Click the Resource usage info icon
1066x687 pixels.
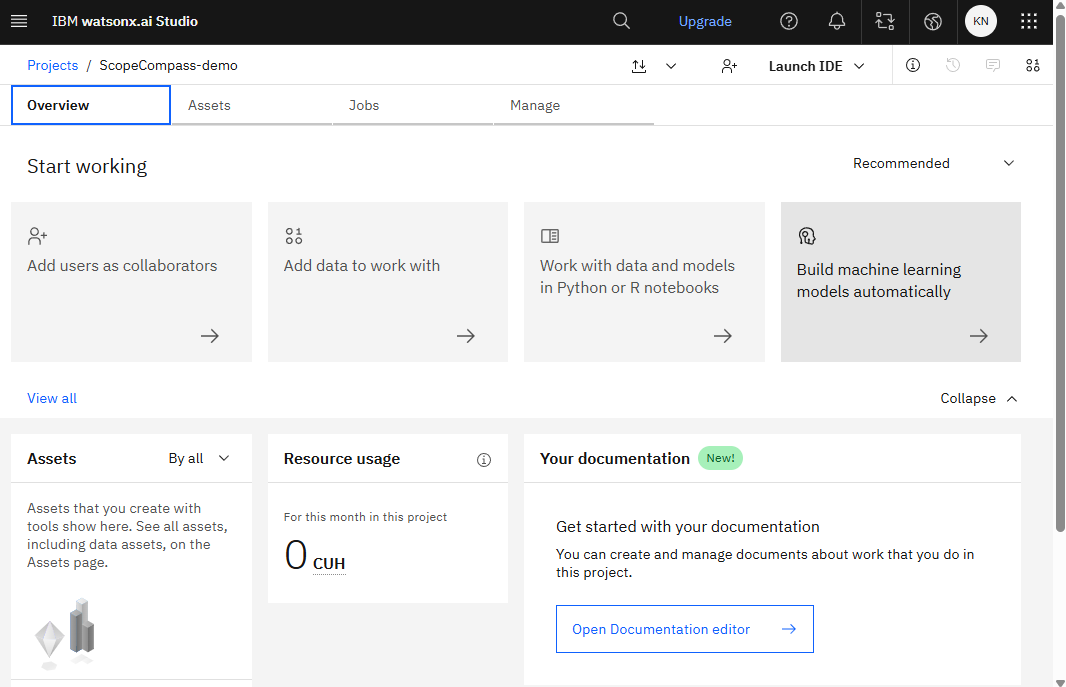(484, 459)
